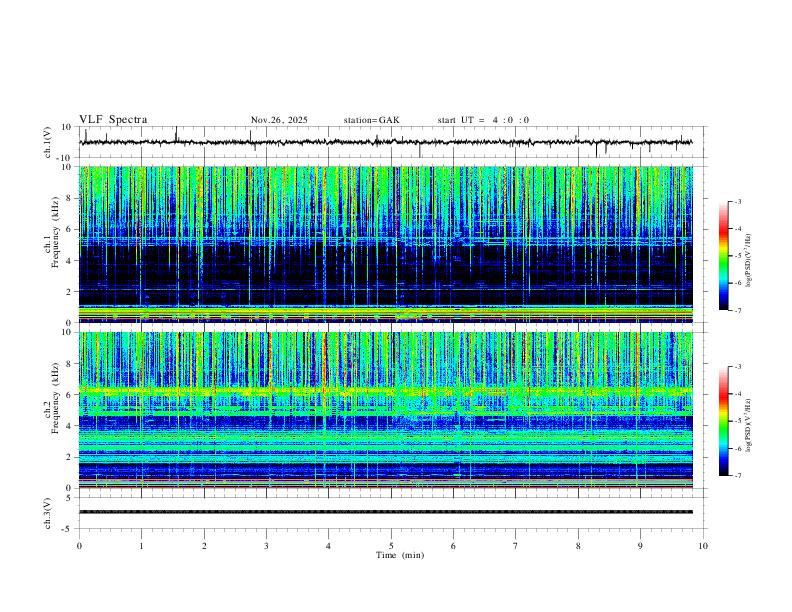Click the lower PSD color bar beside ch.2
792x612 pixels.
coord(724,421)
